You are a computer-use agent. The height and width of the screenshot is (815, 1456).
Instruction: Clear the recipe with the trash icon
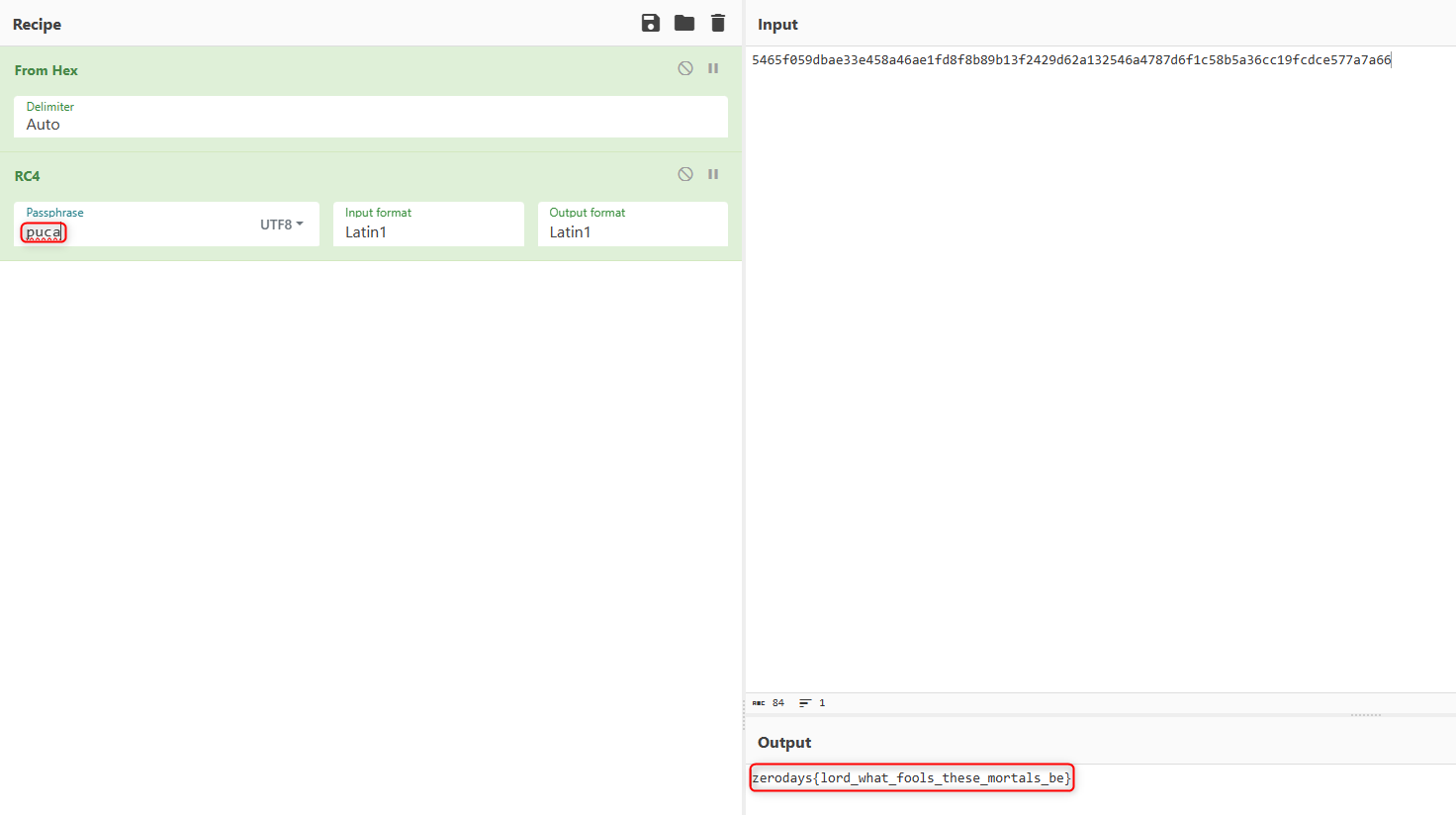(718, 23)
